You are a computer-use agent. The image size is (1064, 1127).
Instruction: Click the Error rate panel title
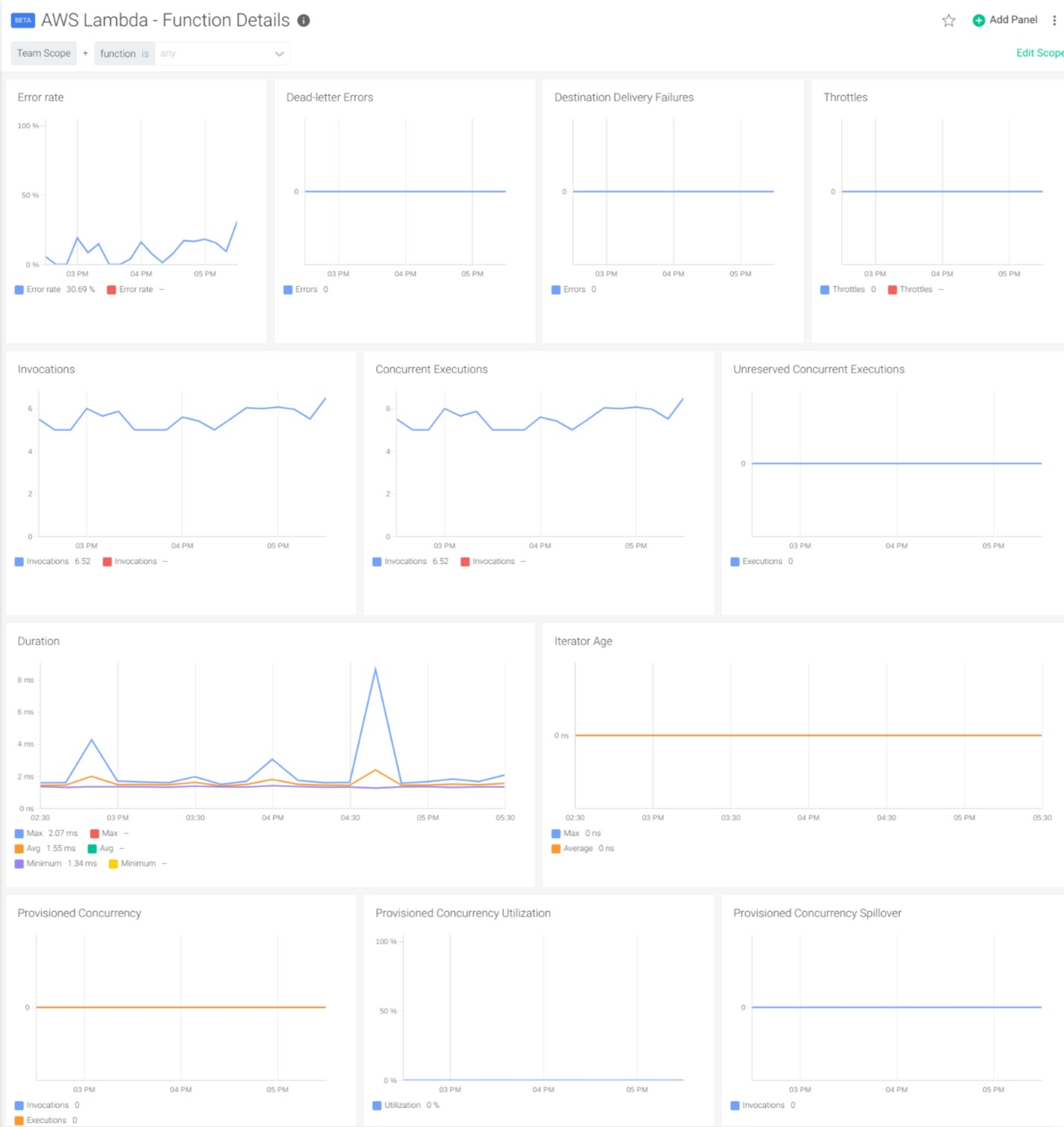pos(41,97)
